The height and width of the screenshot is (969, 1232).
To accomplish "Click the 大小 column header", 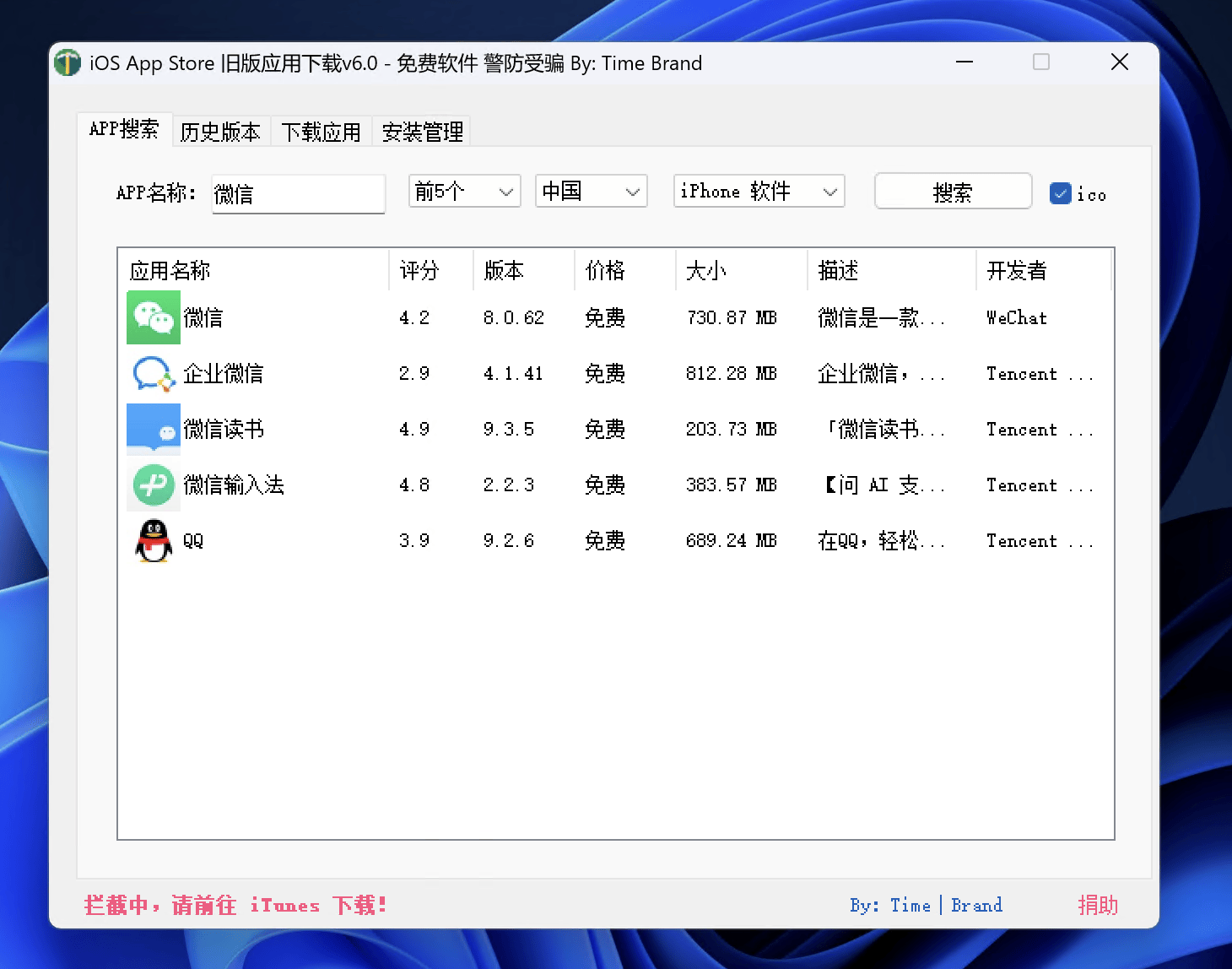I will coord(706,270).
